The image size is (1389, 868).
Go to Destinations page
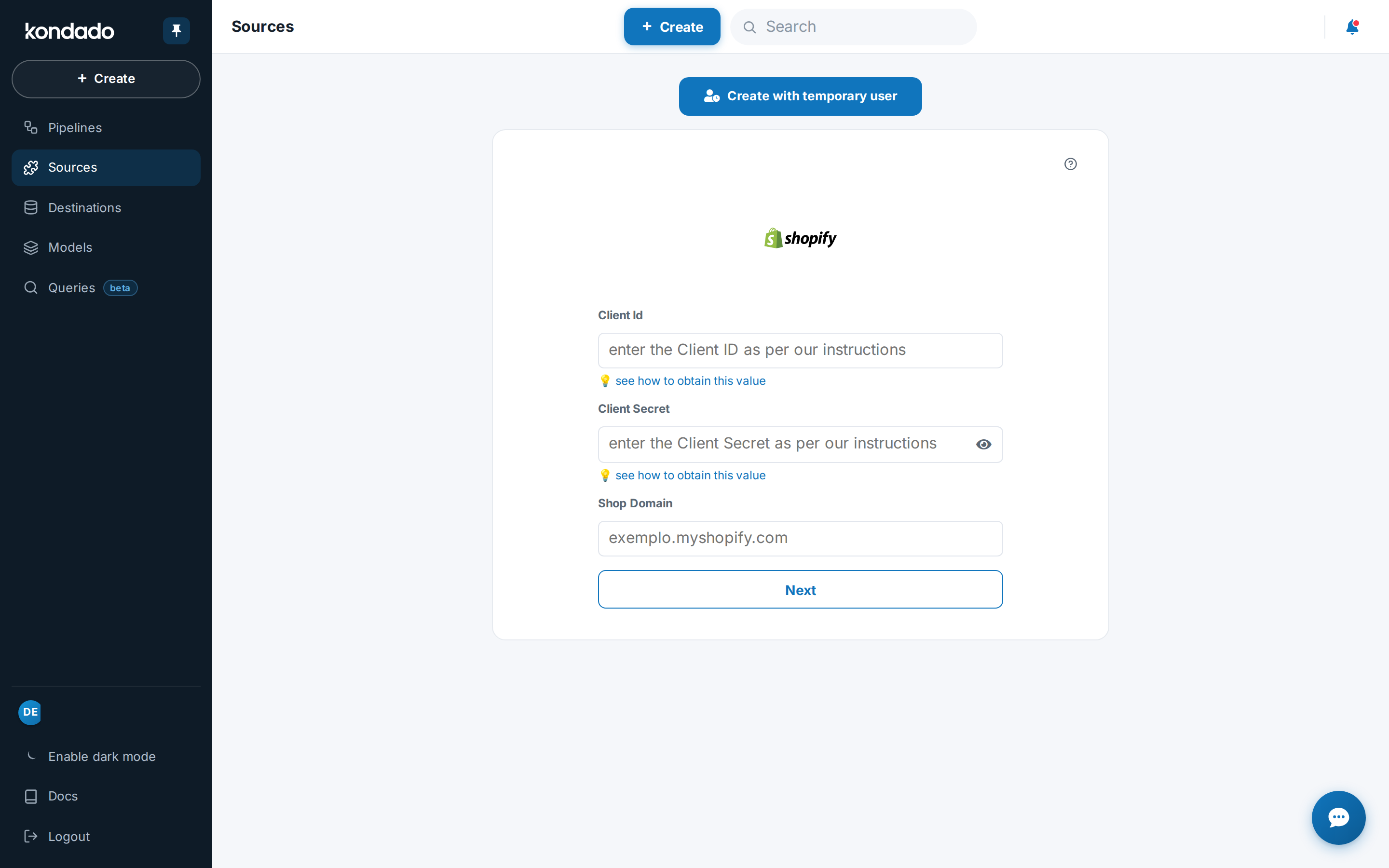[x=106, y=208]
